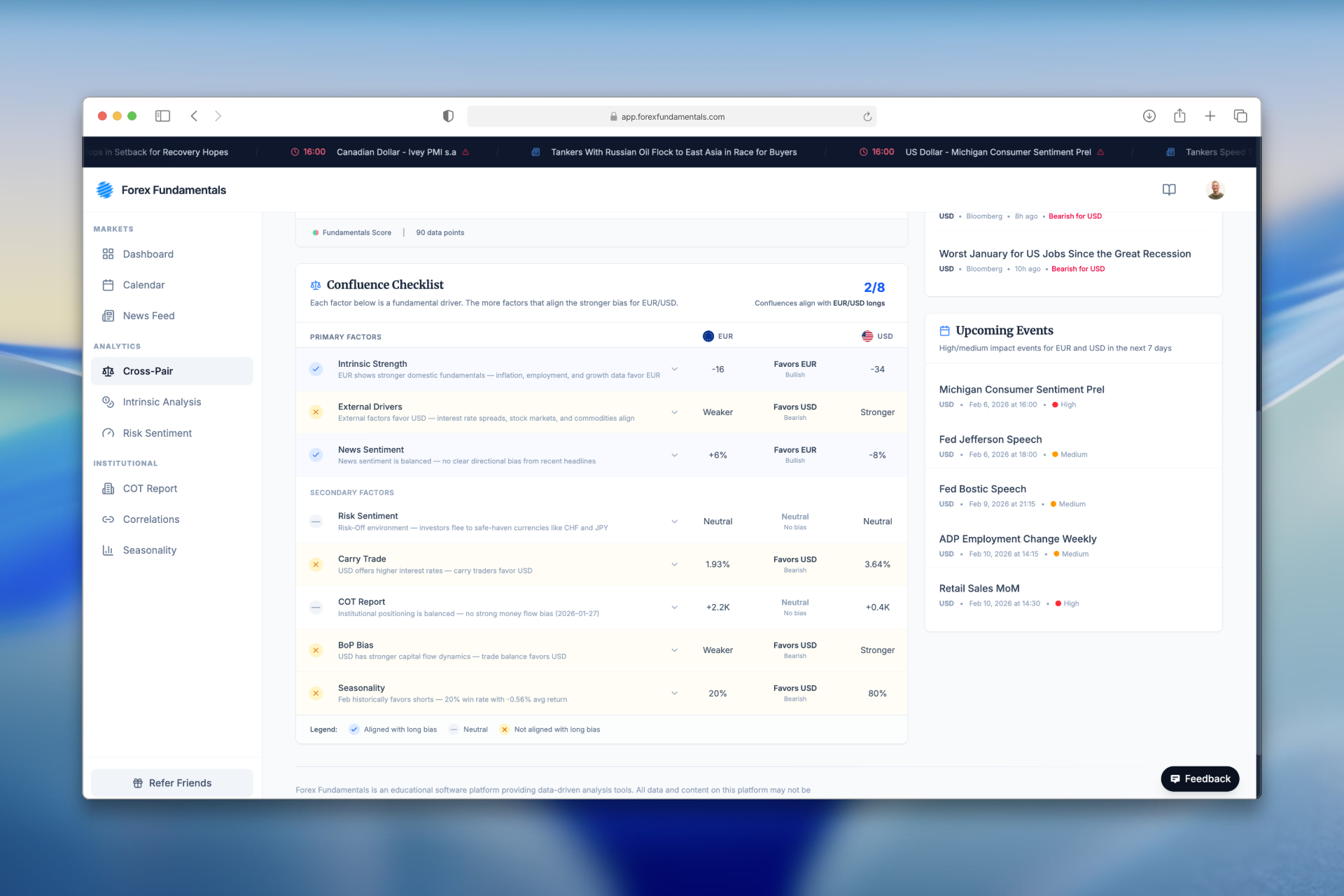Open the Risk Sentiment analytics page

click(x=157, y=433)
